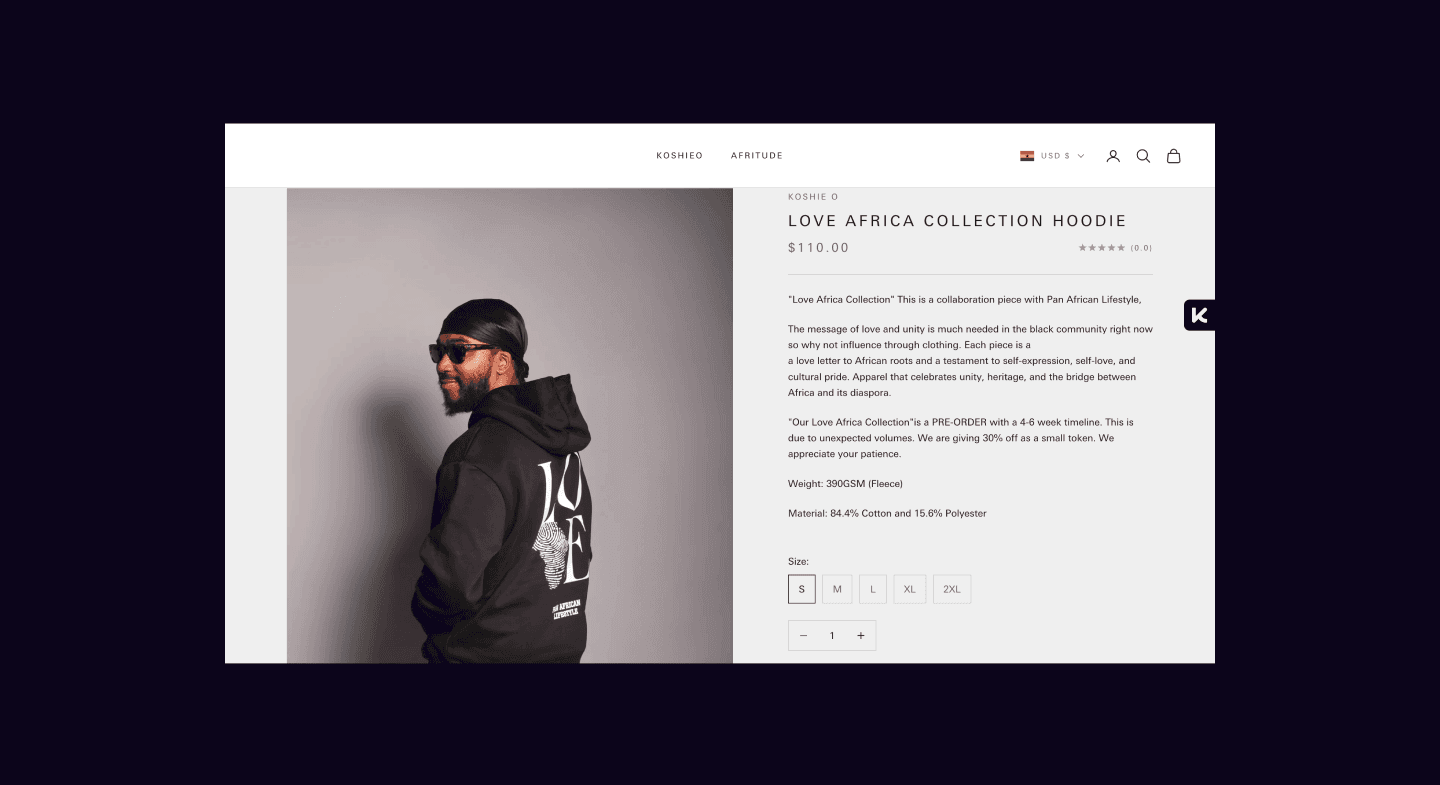The width and height of the screenshot is (1440, 785).
Task: Open the black K widget tab
Action: 1200,315
